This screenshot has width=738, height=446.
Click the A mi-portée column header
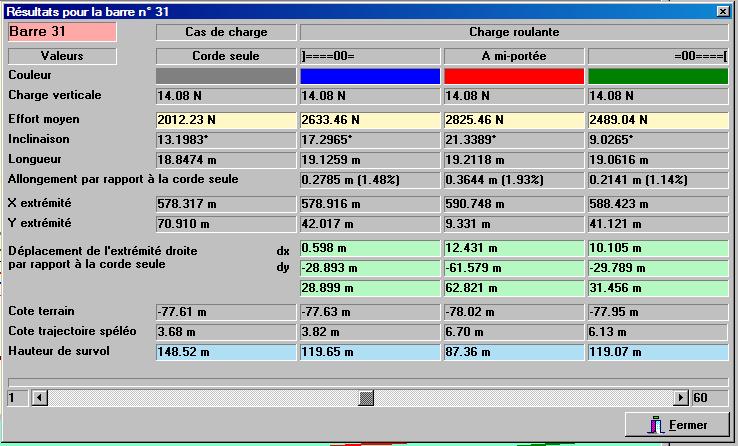click(514, 56)
